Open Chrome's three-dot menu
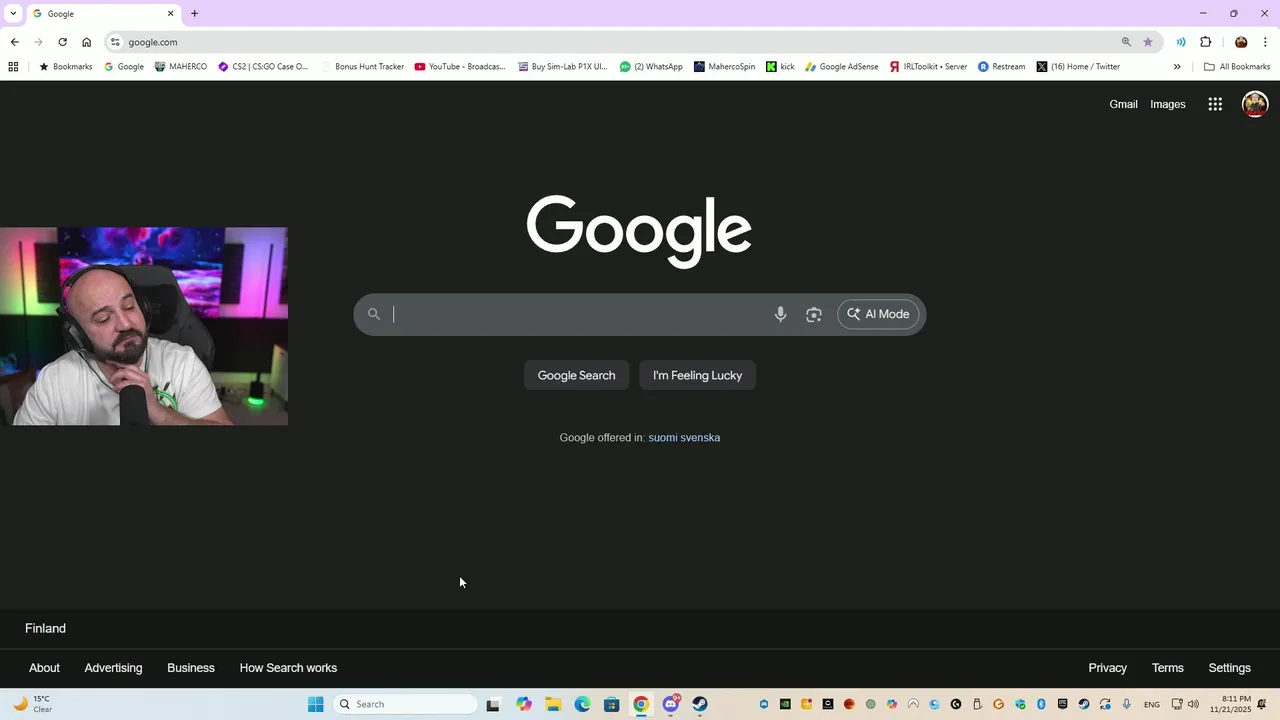The image size is (1280, 720). point(1265,42)
